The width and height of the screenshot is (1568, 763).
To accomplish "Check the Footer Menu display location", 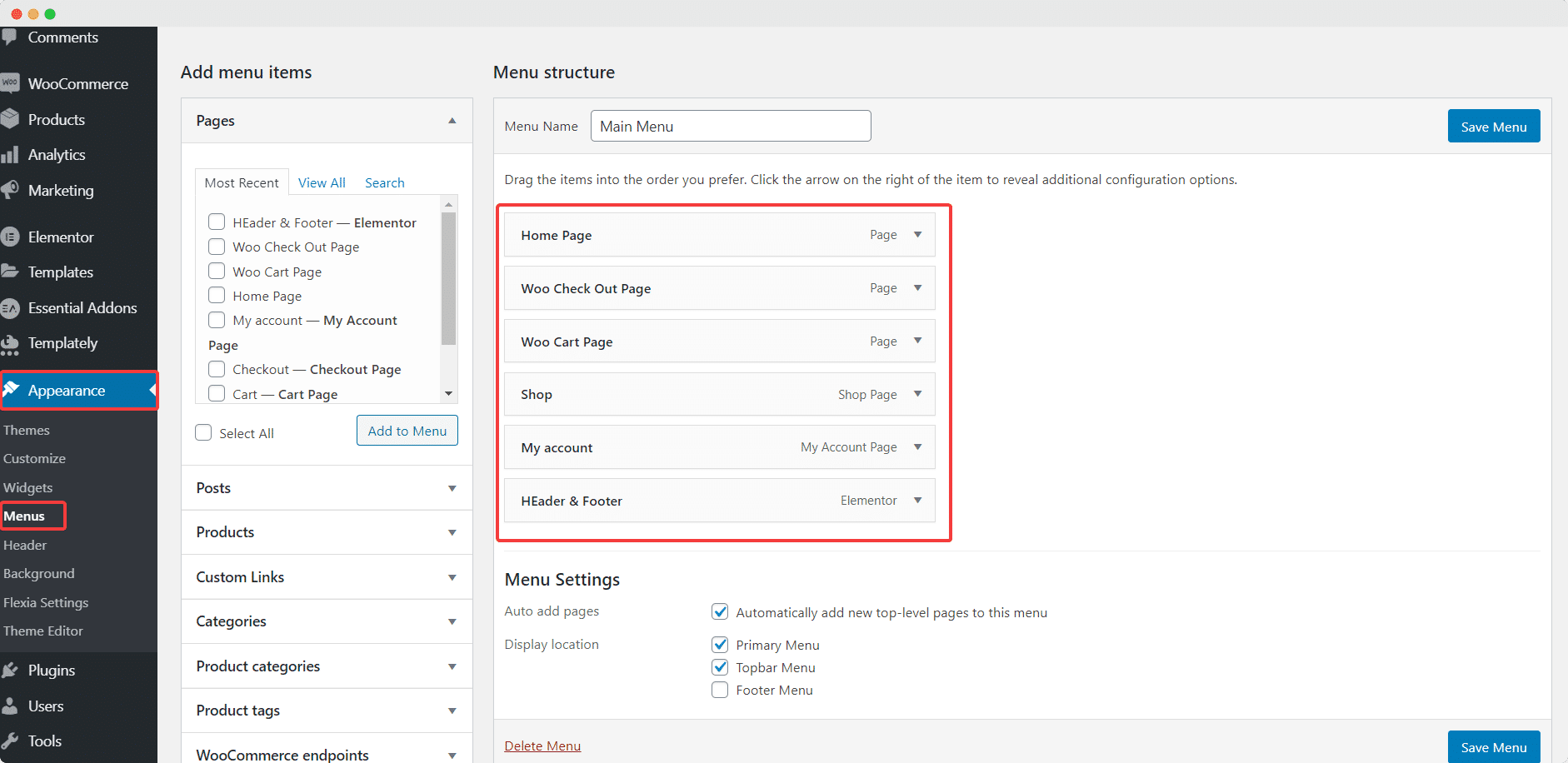I will [x=719, y=690].
